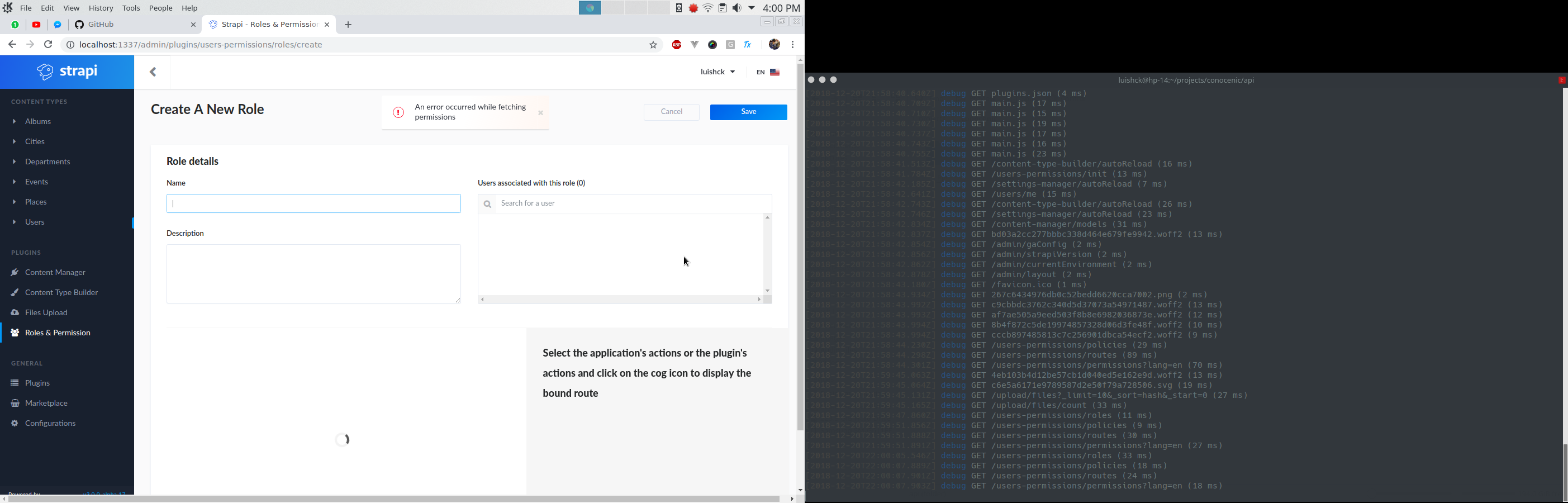Open the clipboard tray icon

(x=723, y=8)
